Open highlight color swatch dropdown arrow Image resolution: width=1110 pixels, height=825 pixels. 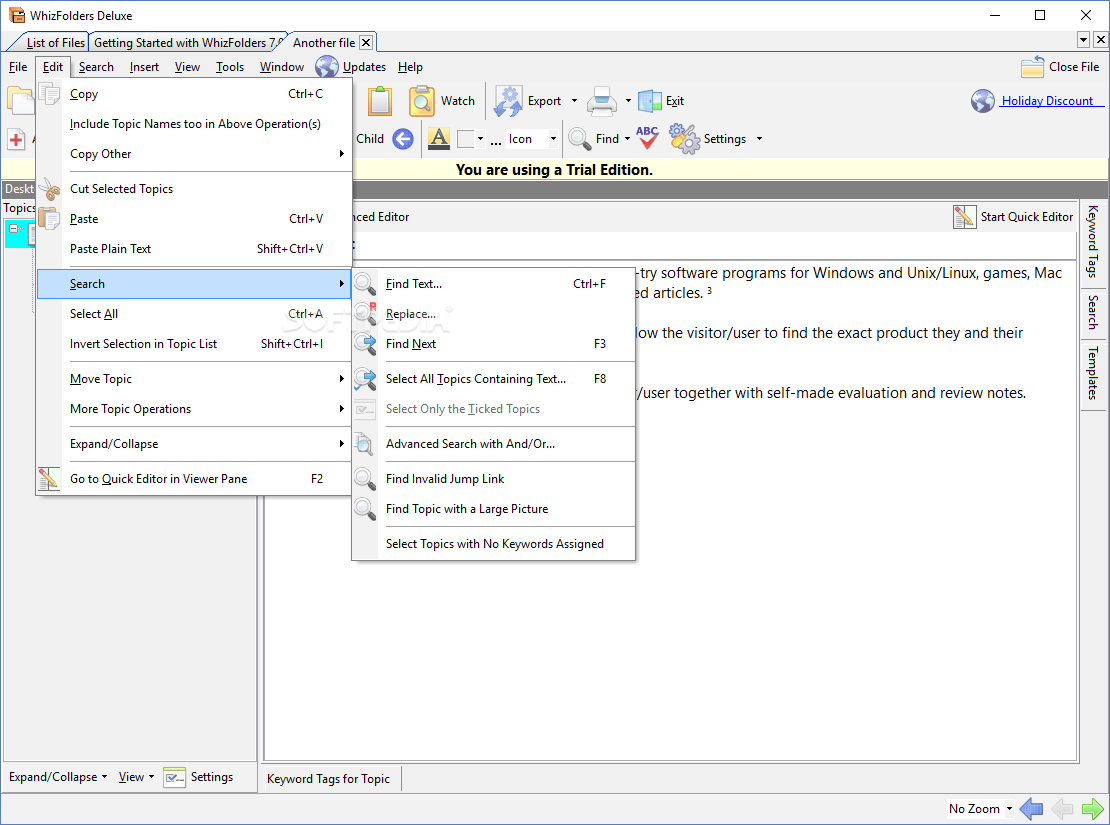[x=481, y=139]
